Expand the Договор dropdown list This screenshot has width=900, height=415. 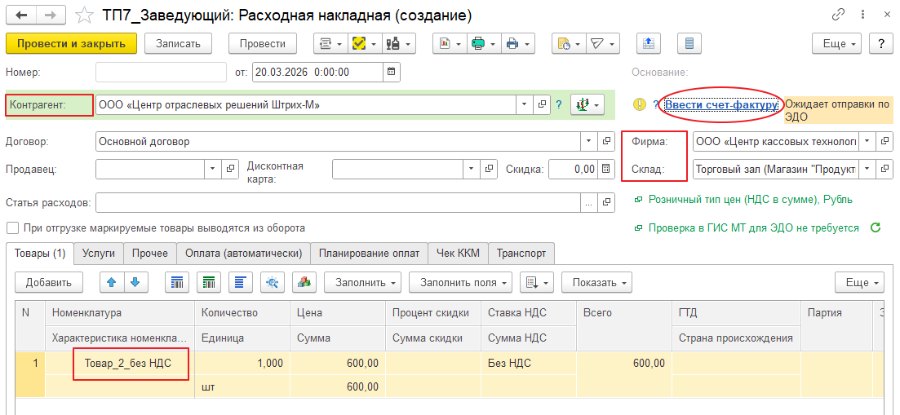click(x=589, y=141)
